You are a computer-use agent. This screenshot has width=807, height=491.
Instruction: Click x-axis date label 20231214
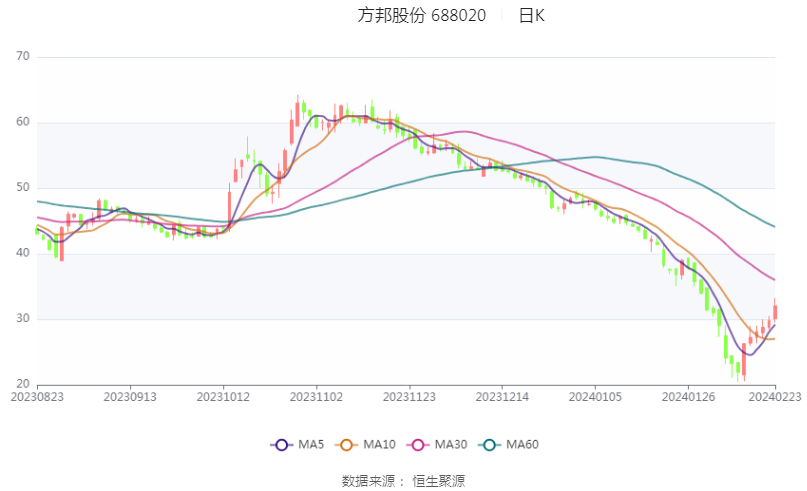(502, 397)
